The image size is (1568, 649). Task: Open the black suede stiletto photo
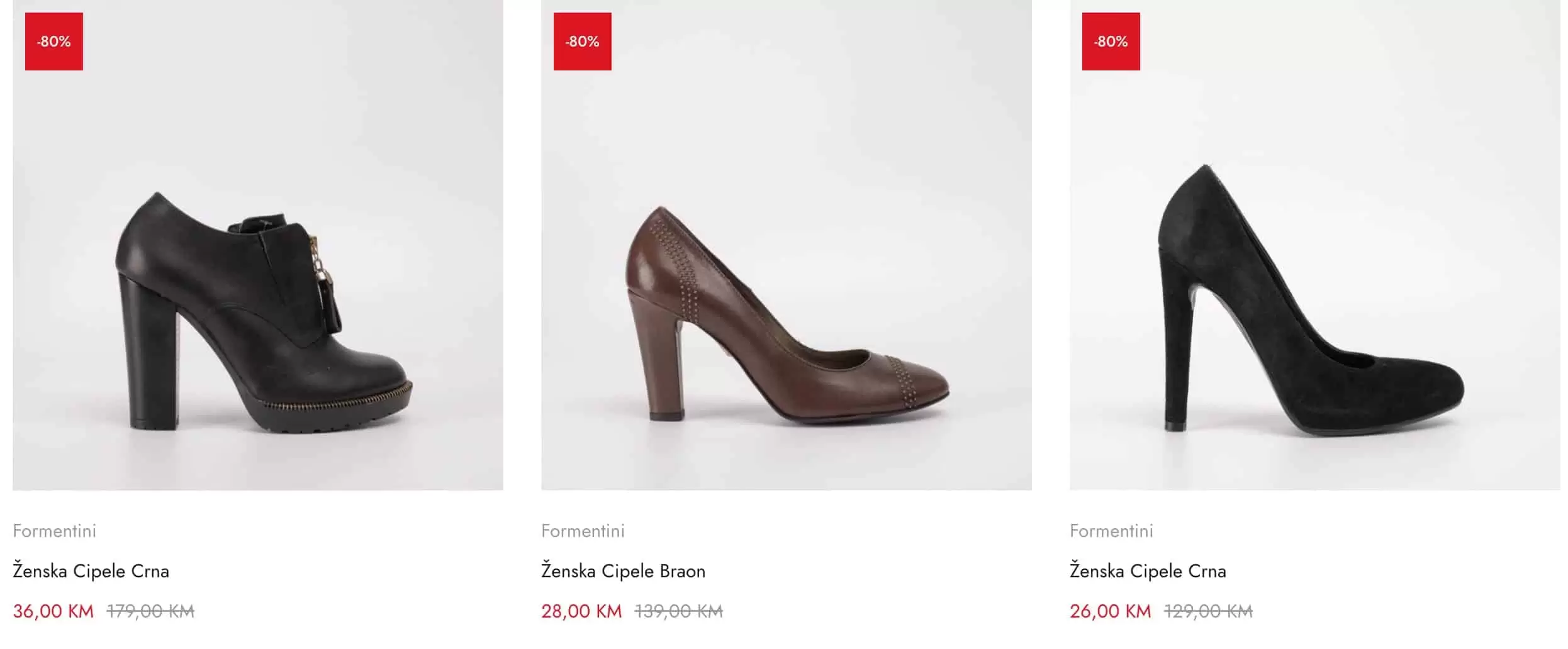click(1315, 264)
